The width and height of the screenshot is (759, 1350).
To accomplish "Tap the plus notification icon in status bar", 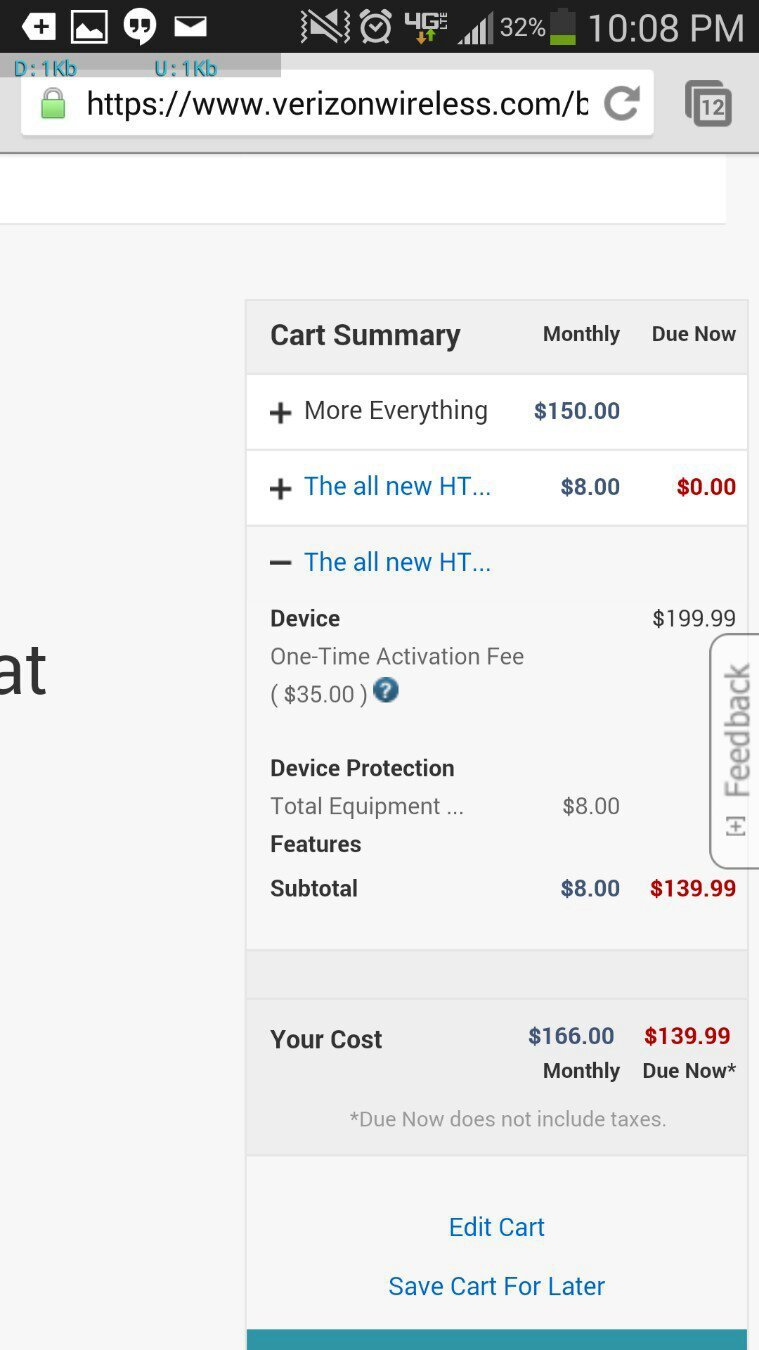I will click(x=39, y=27).
